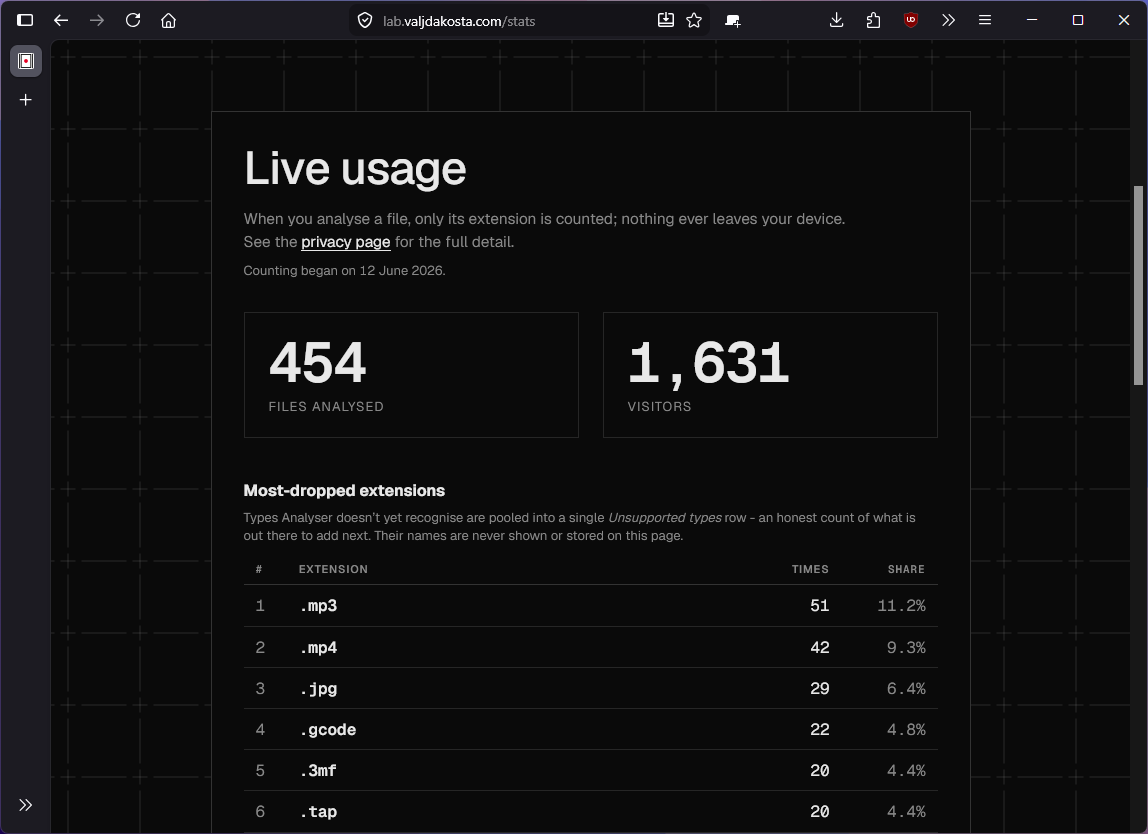
Task: Click the 1,631 visitors card
Action: [x=770, y=375]
